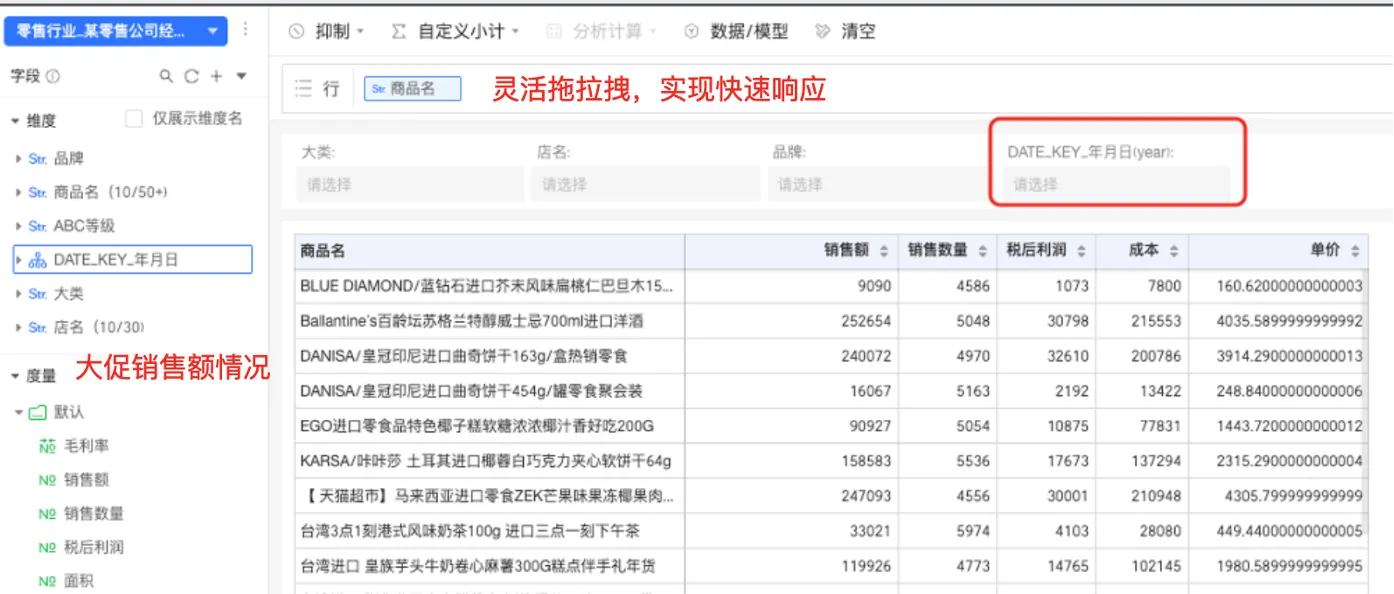This screenshot has height=594, width=1394.
Task: Click the profit value 32610
Action: (x=1068, y=356)
